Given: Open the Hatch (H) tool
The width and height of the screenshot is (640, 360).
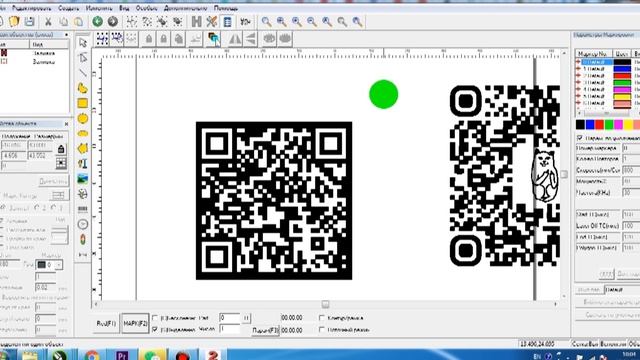Looking at the screenshot, I should pyautogui.click(x=196, y=22).
